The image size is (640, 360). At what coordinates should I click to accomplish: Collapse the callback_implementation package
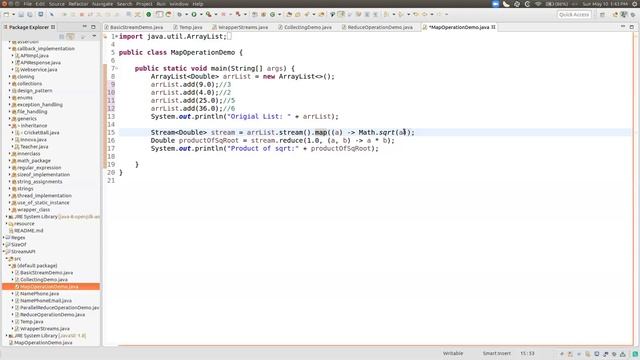pyautogui.click(x=10, y=49)
